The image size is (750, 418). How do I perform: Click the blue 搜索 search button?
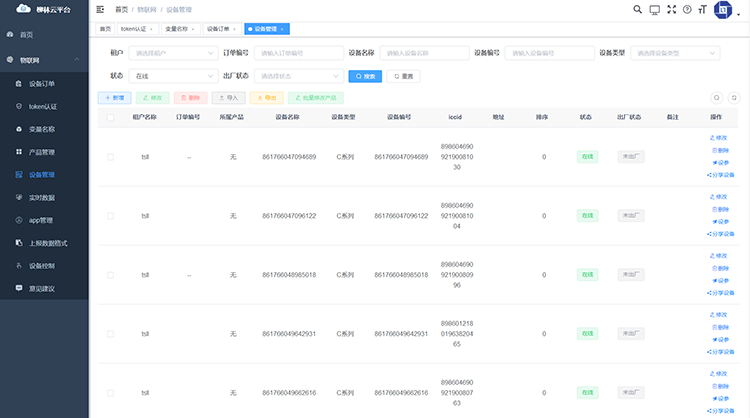tap(364, 76)
